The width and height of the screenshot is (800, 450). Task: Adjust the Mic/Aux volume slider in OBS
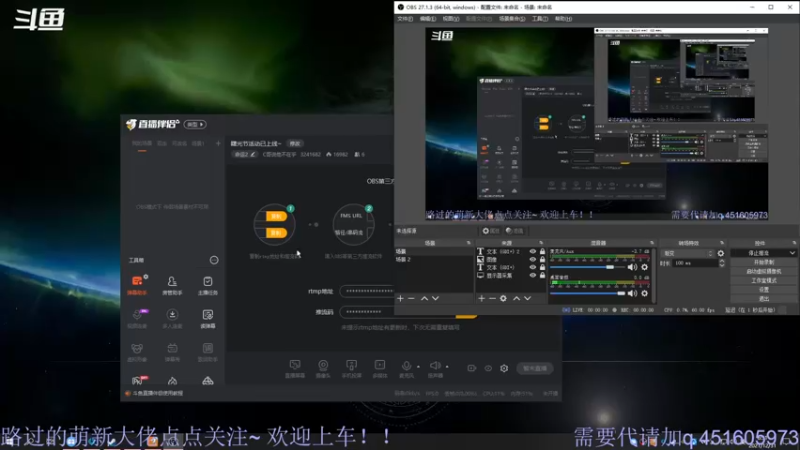pos(587,267)
